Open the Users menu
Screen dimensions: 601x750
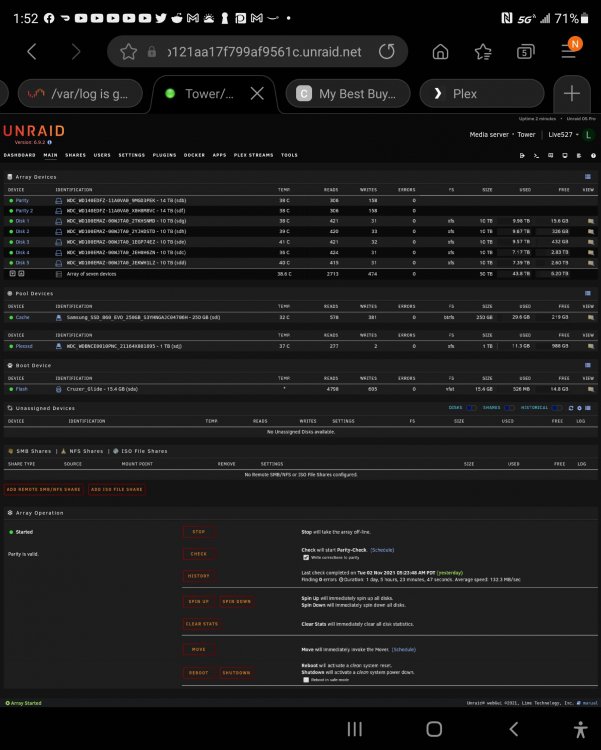tap(102, 155)
